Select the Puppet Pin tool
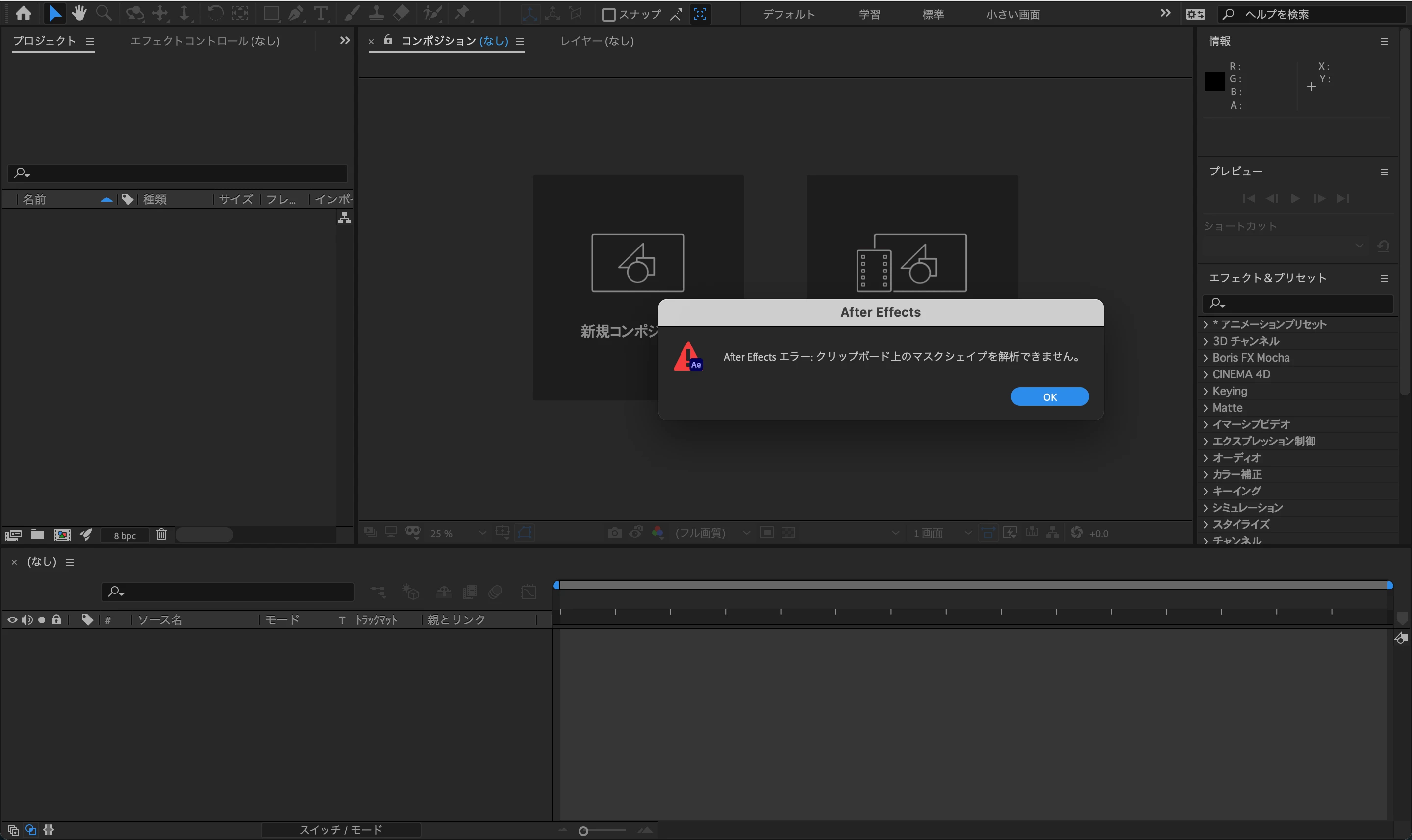The height and width of the screenshot is (840, 1412). [462, 13]
